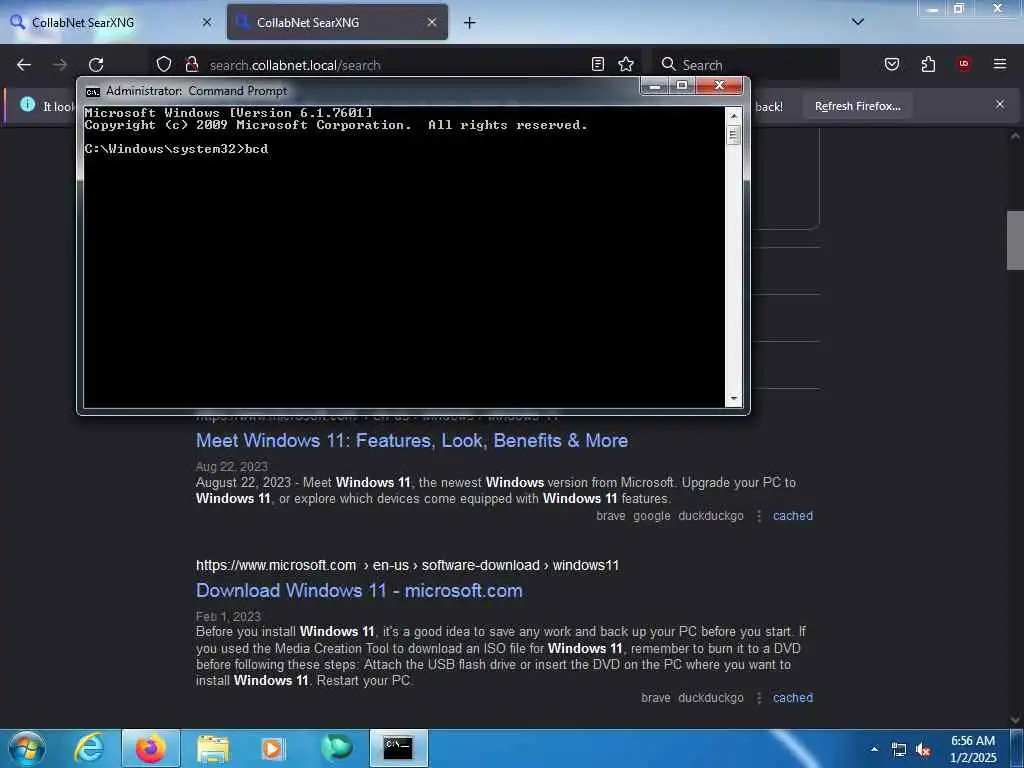Open cached version of Meet Windows 11
Image resolution: width=1024 pixels, height=768 pixels.
pyautogui.click(x=793, y=516)
